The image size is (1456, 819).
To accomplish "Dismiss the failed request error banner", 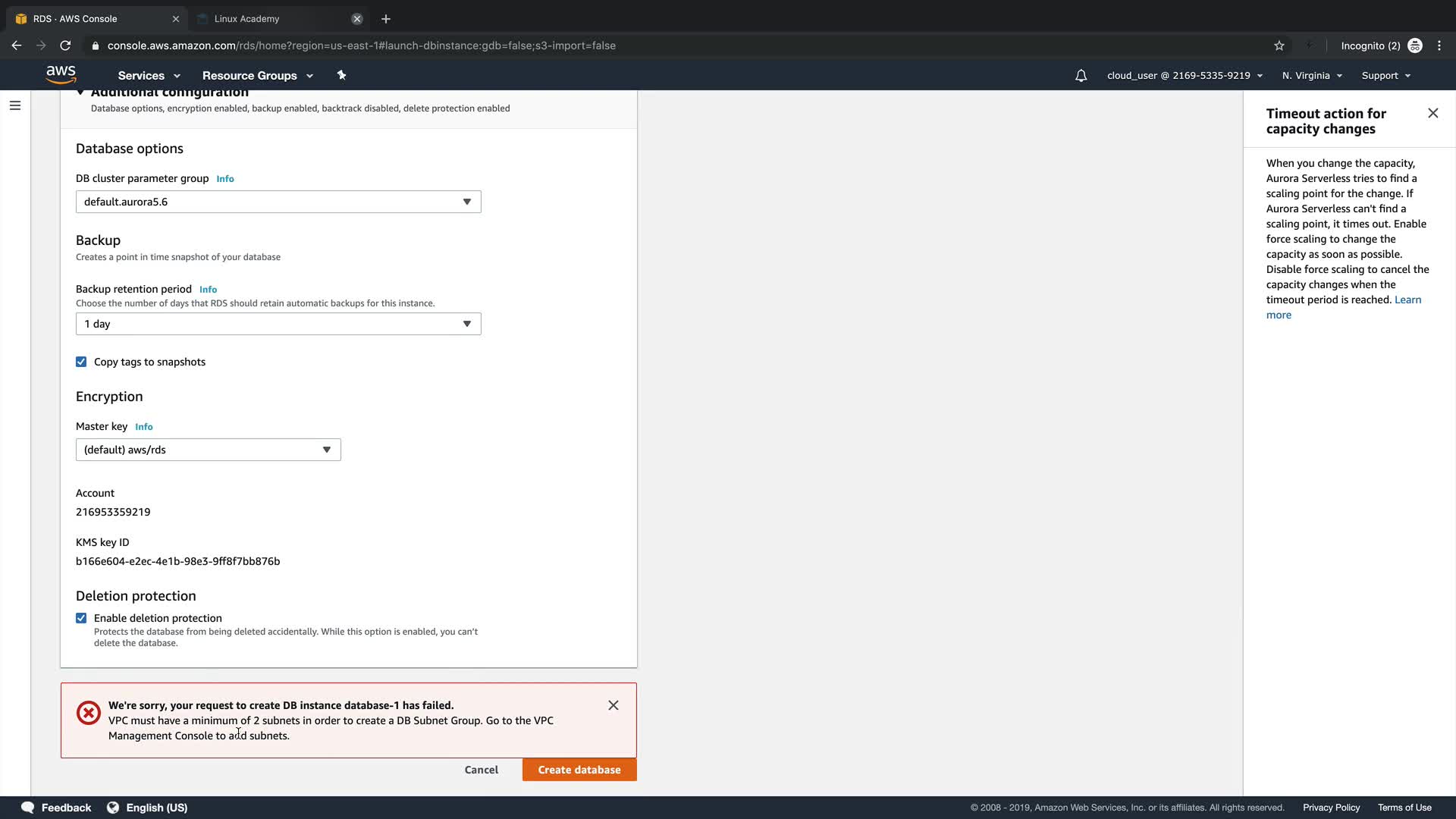I will pos(613,705).
